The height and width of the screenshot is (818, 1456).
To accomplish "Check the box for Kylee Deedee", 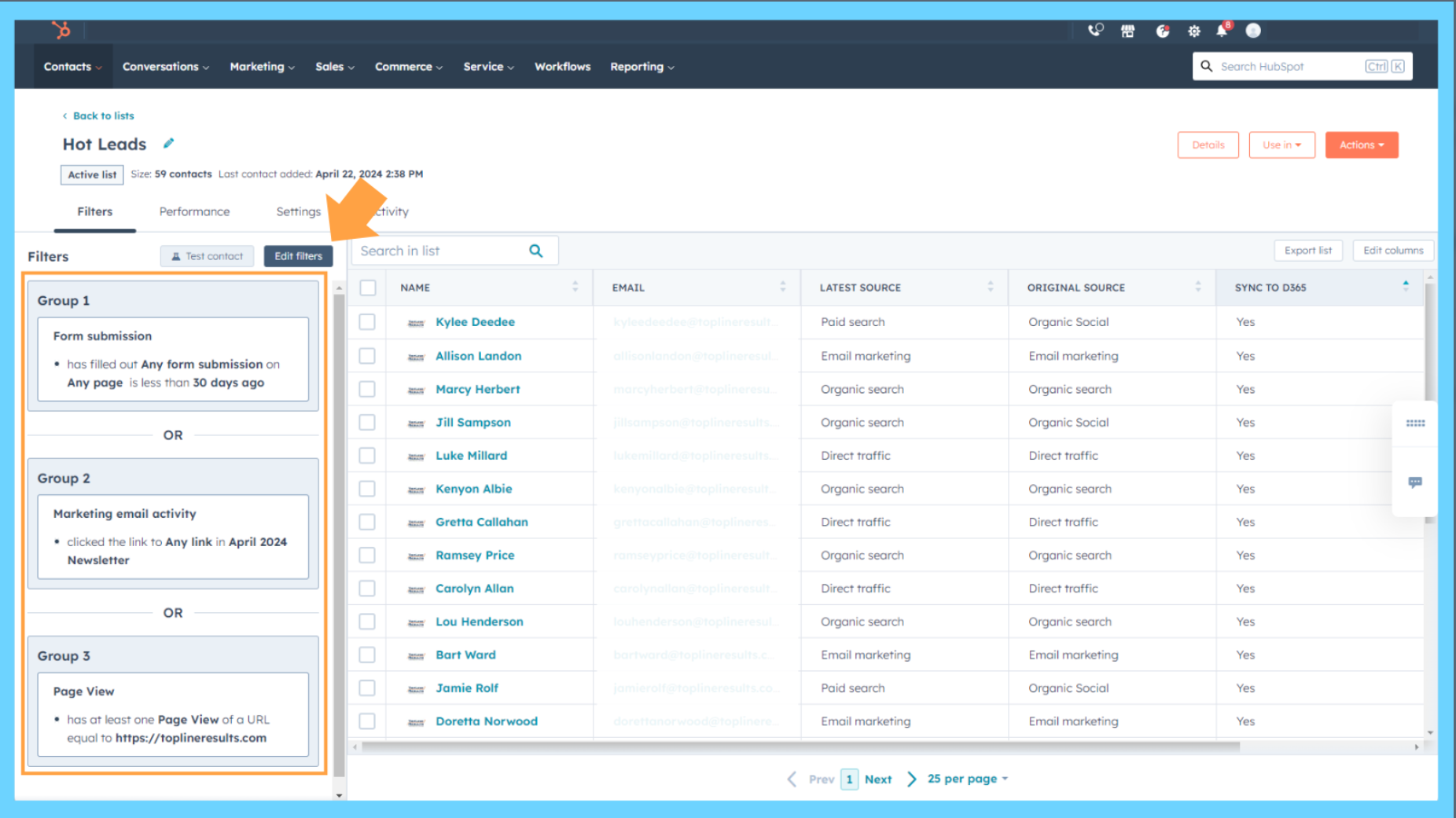I will point(367,322).
